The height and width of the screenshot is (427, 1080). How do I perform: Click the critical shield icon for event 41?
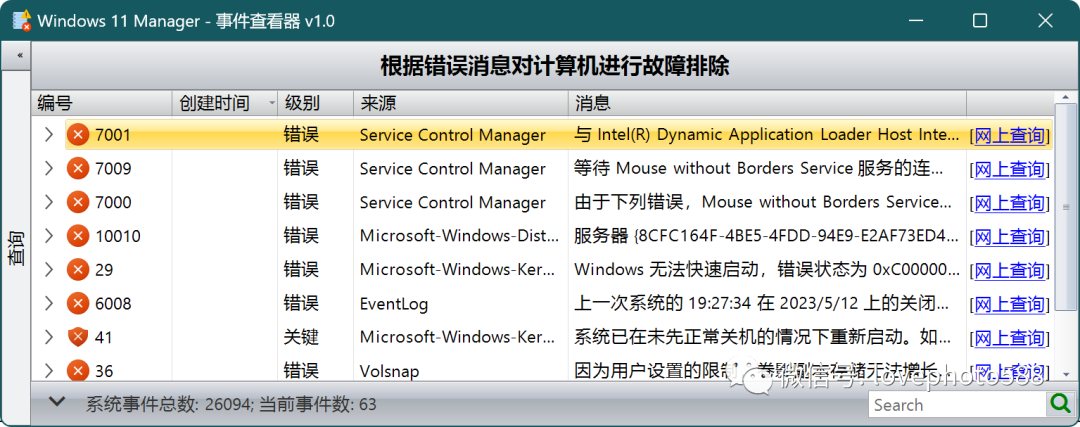pos(79,337)
